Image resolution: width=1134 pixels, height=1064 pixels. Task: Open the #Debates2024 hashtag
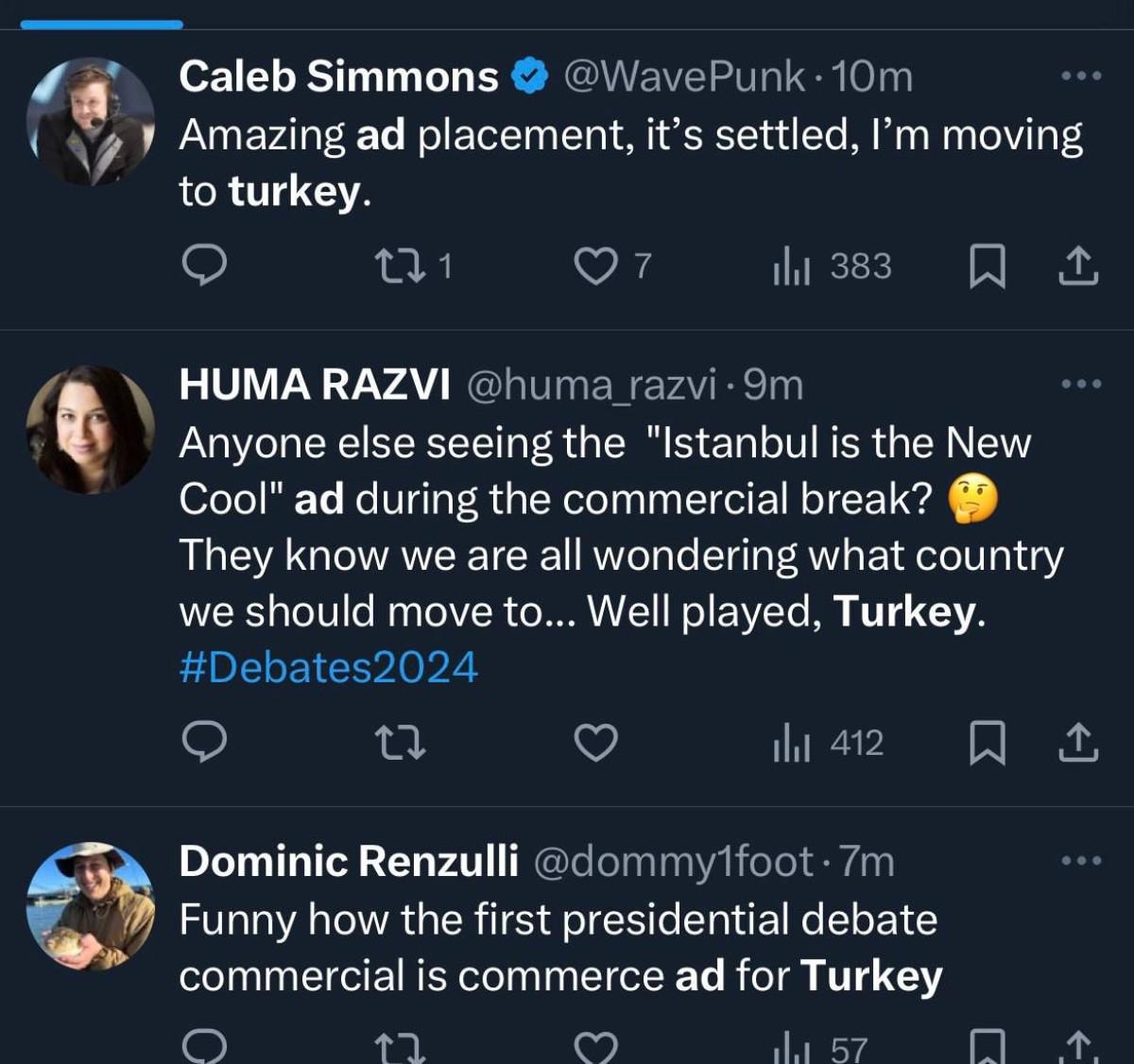tap(329, 667)
